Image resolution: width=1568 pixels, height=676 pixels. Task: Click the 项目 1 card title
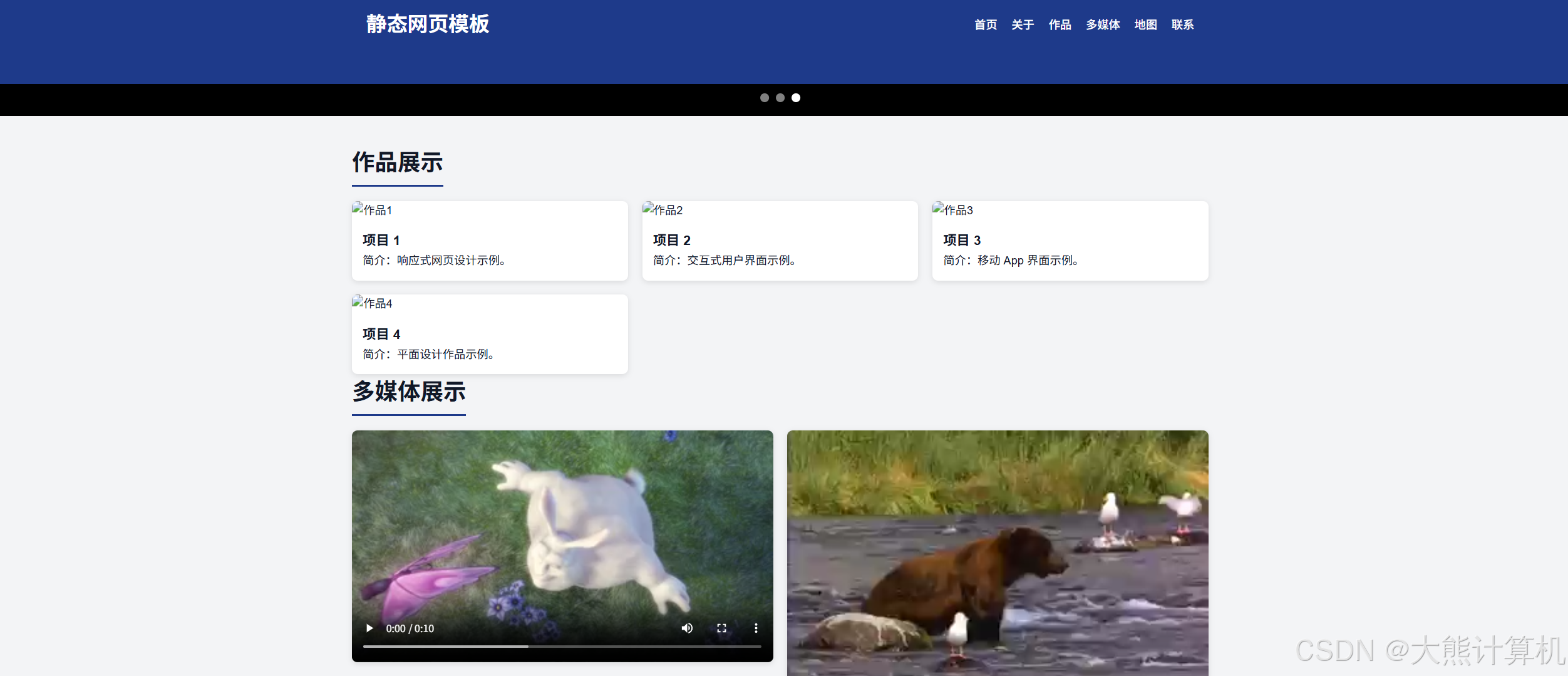pos(381,240)
